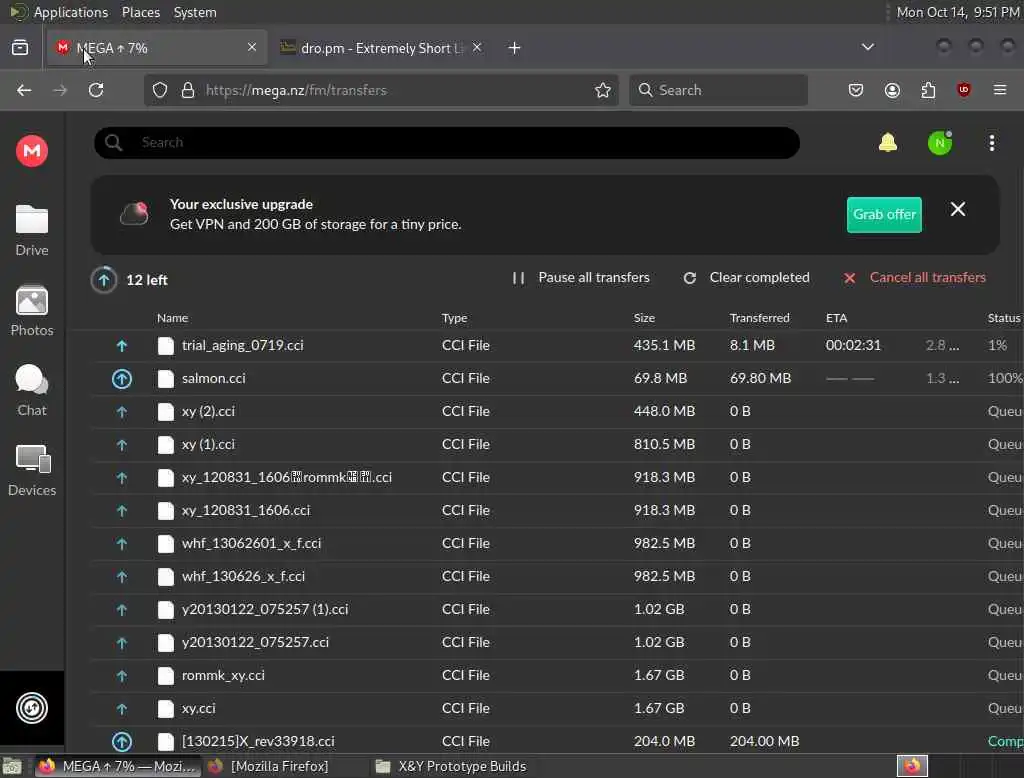The image size is (1024, 778).
Task: View site security lock info
Action: coord(188,90)
